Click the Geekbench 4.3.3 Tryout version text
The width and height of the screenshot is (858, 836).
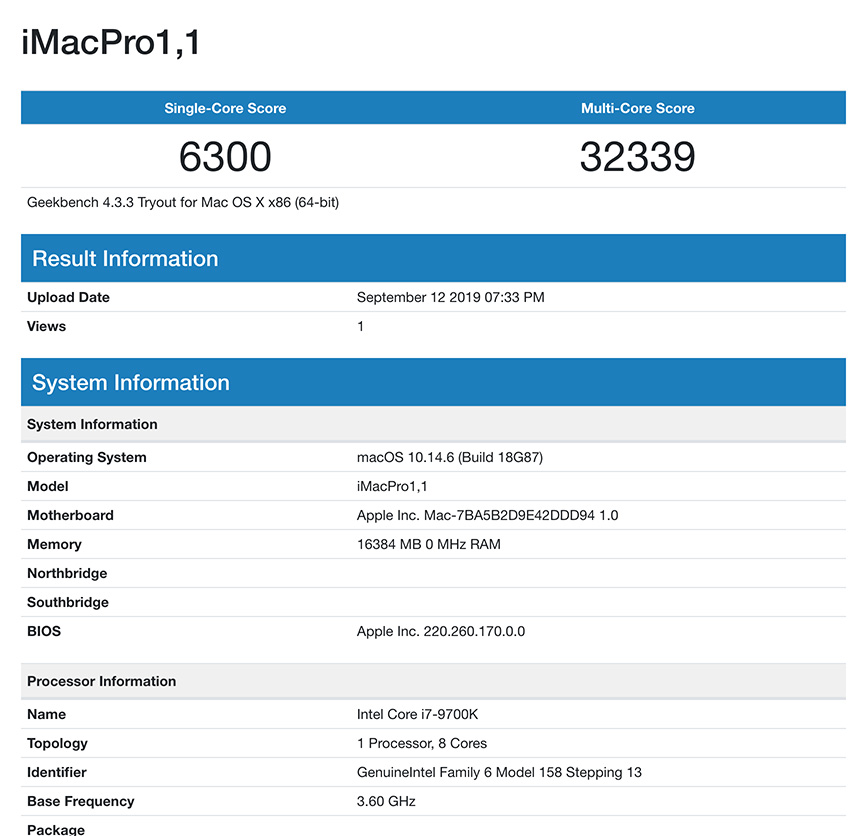[x=183, y=202]
